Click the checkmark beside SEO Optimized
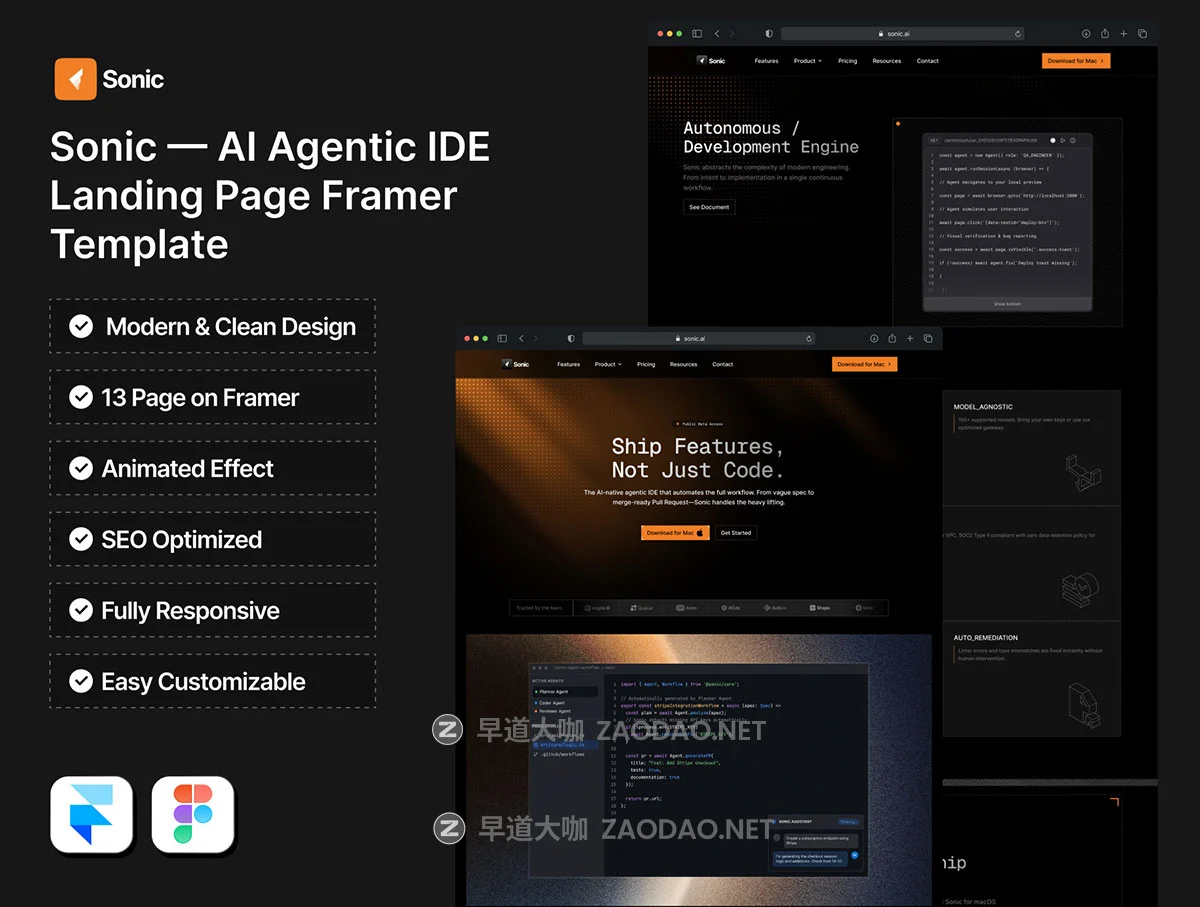This screenshot has width=1200, height=907. tap(81, 540)
